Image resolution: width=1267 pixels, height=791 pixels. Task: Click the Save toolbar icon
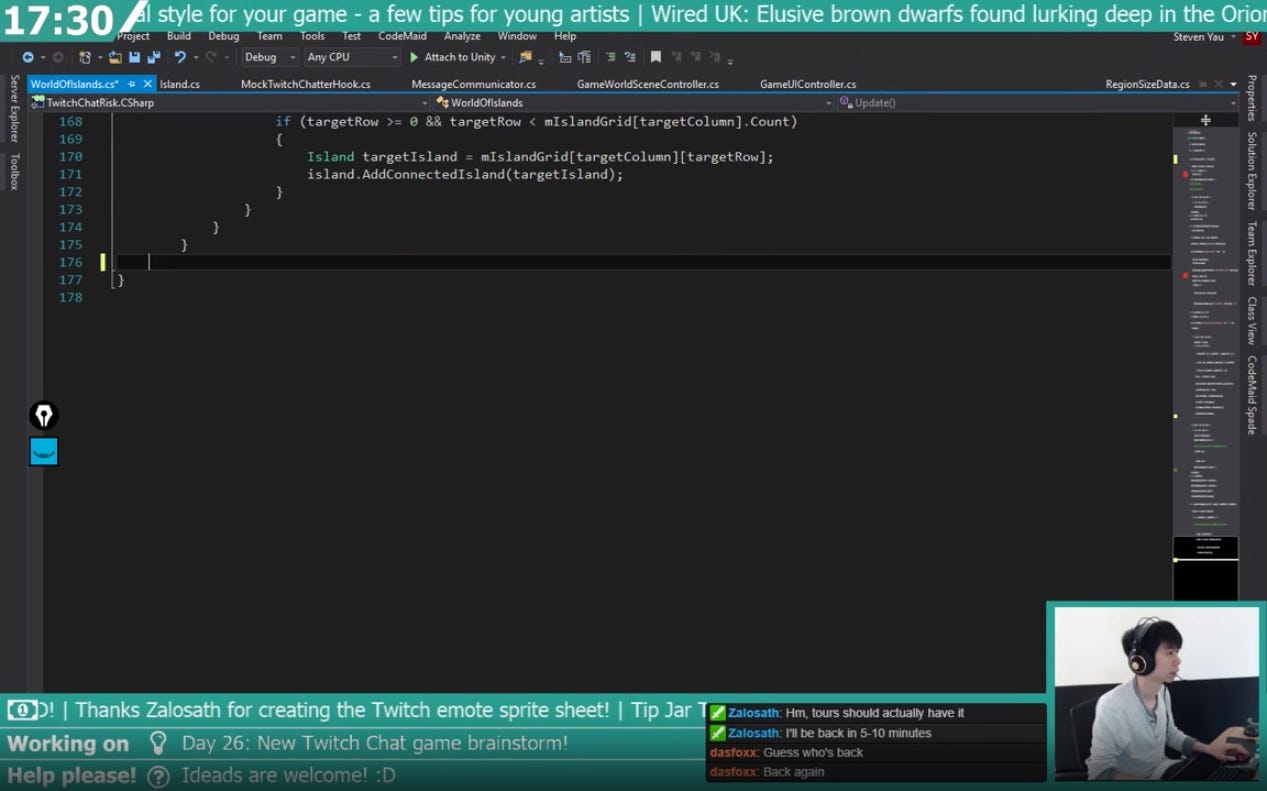134,57
